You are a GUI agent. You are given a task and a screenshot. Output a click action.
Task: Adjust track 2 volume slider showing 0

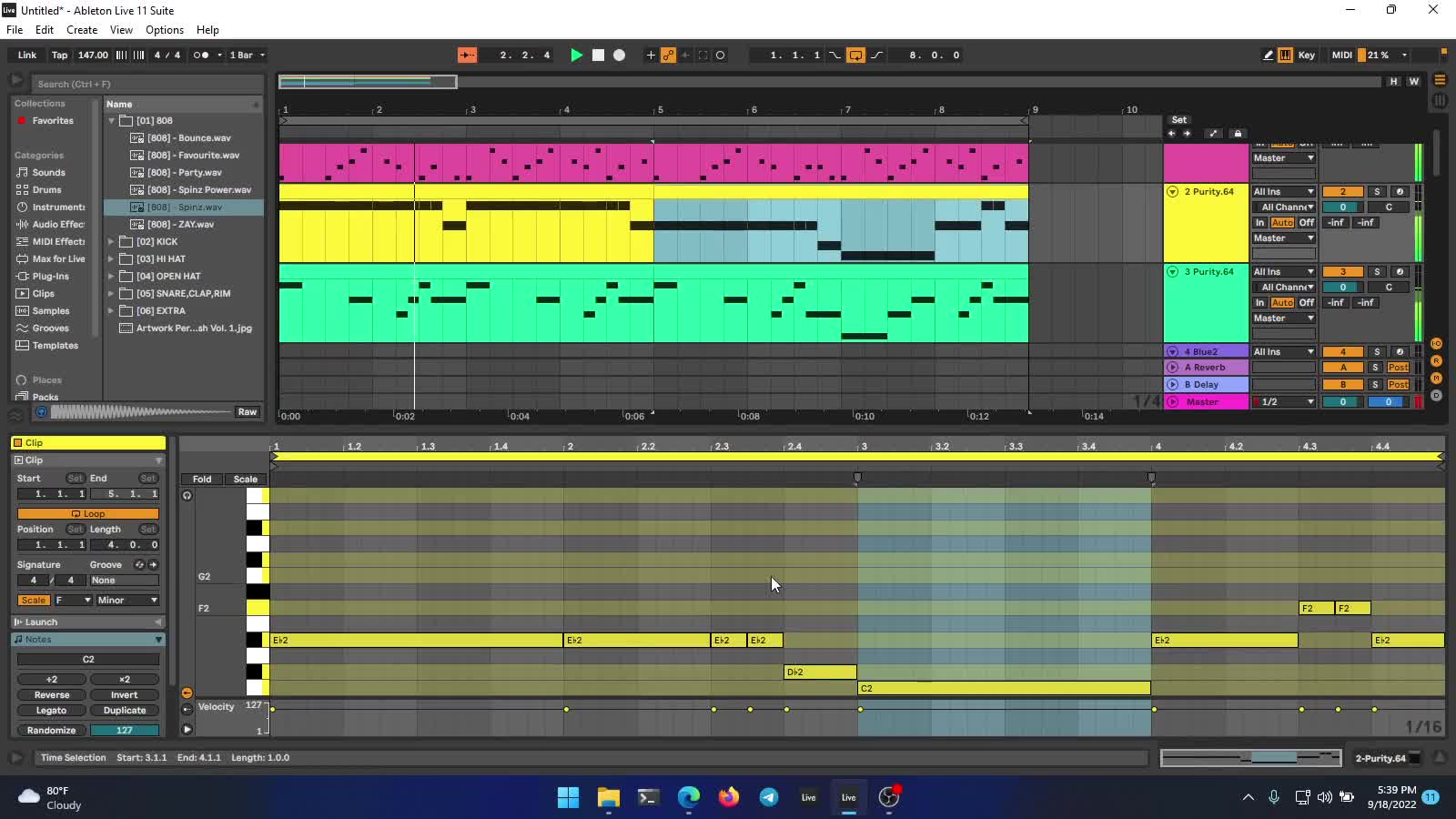point(1342,207)
